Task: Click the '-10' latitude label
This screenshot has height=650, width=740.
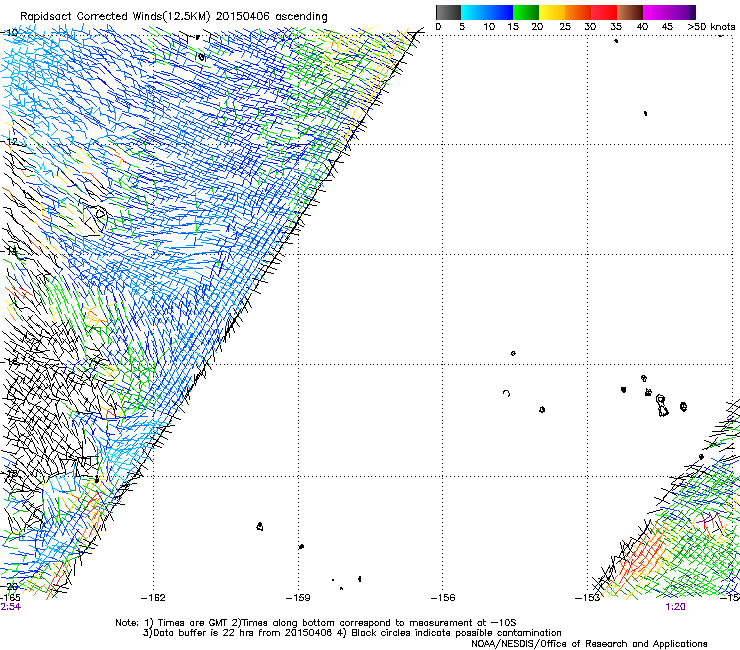Action: (x=11, y=33)
